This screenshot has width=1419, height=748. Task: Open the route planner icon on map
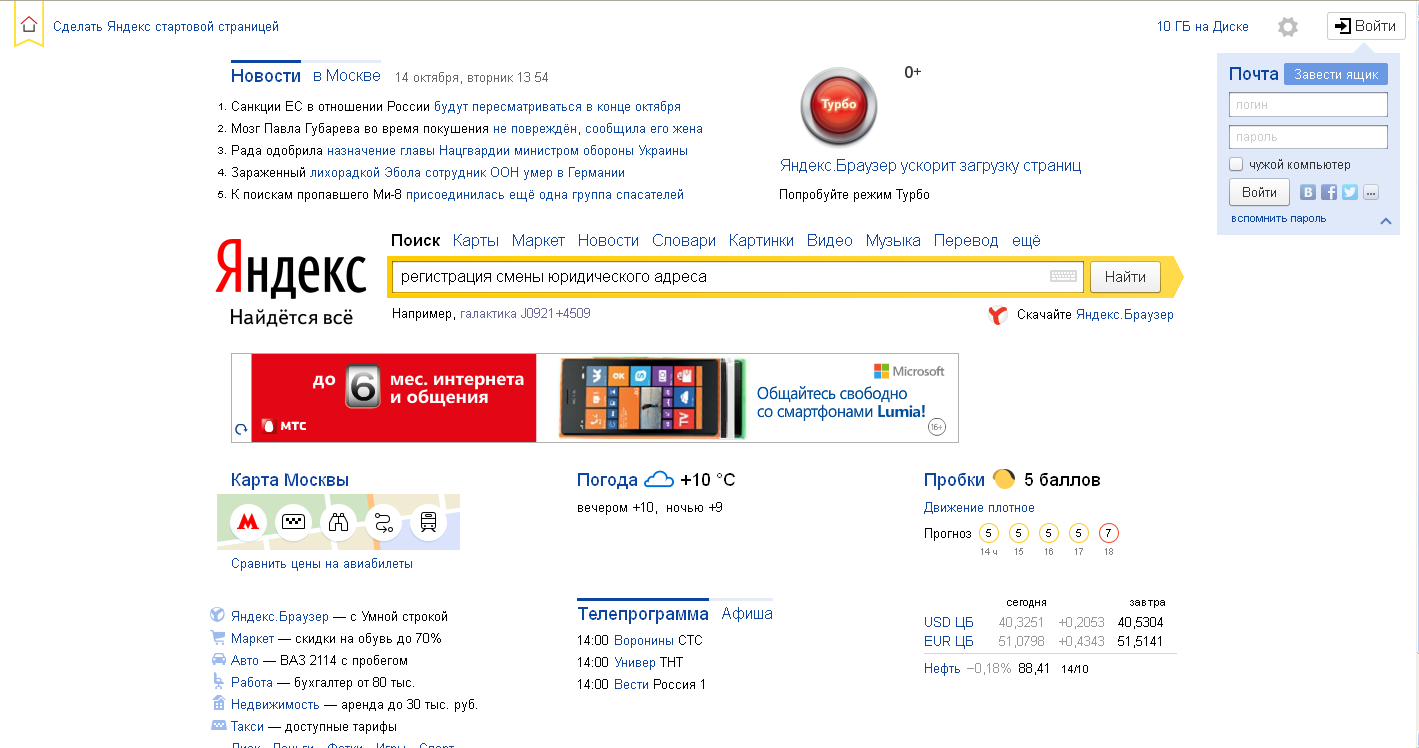(x=383, y=521)
